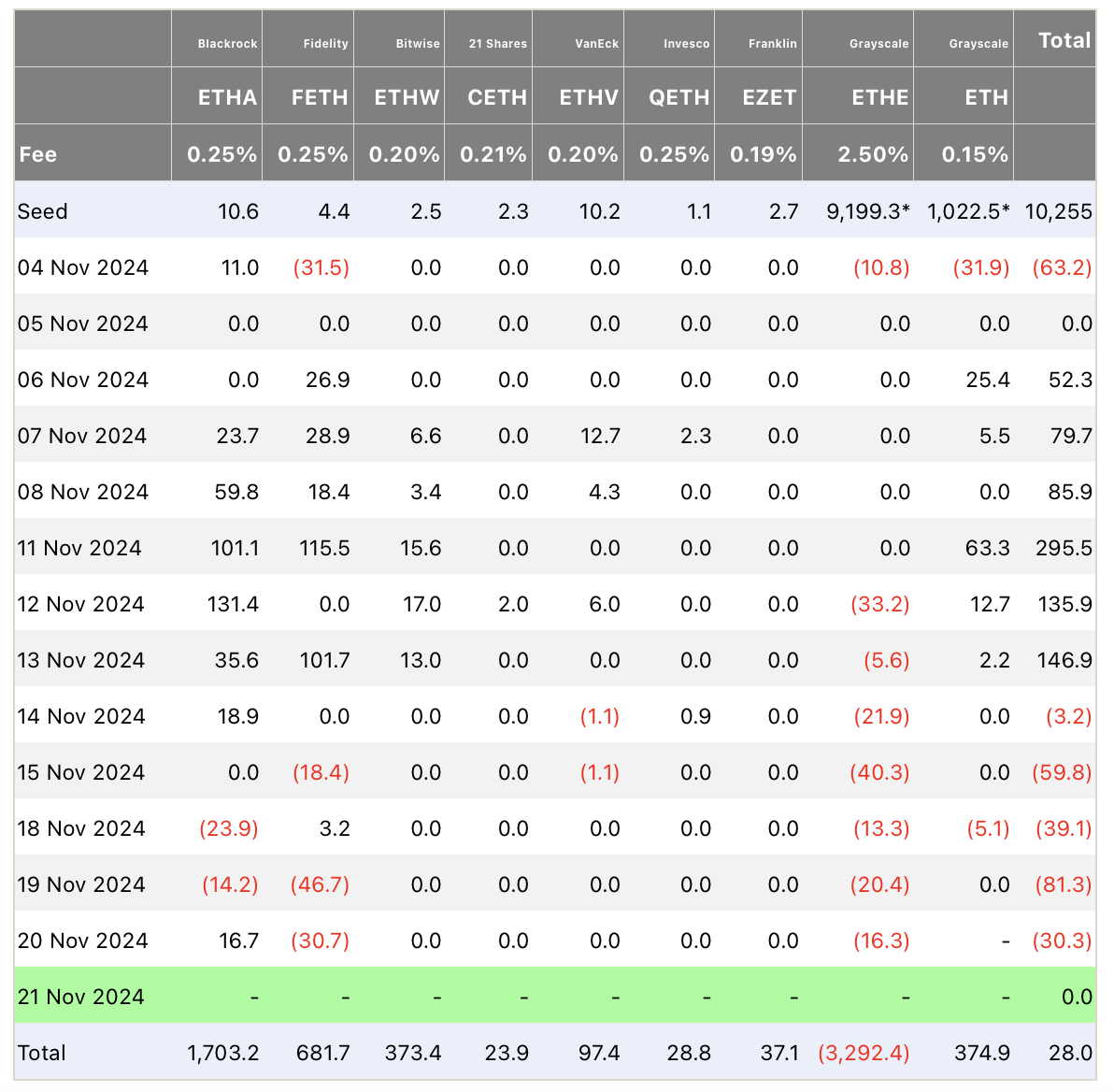The image size is (1114, 1092).
Task: Click the 14 Nov 2024 date
Action: pyautogui.click(x=81, y=716)
